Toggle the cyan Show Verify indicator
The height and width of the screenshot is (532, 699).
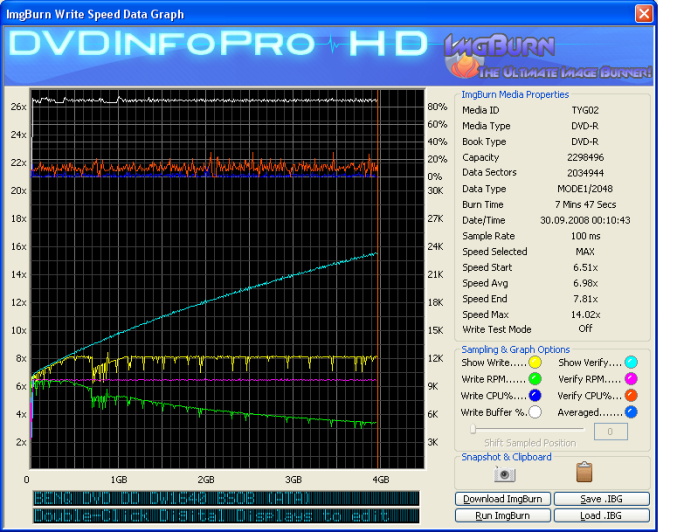631,362
